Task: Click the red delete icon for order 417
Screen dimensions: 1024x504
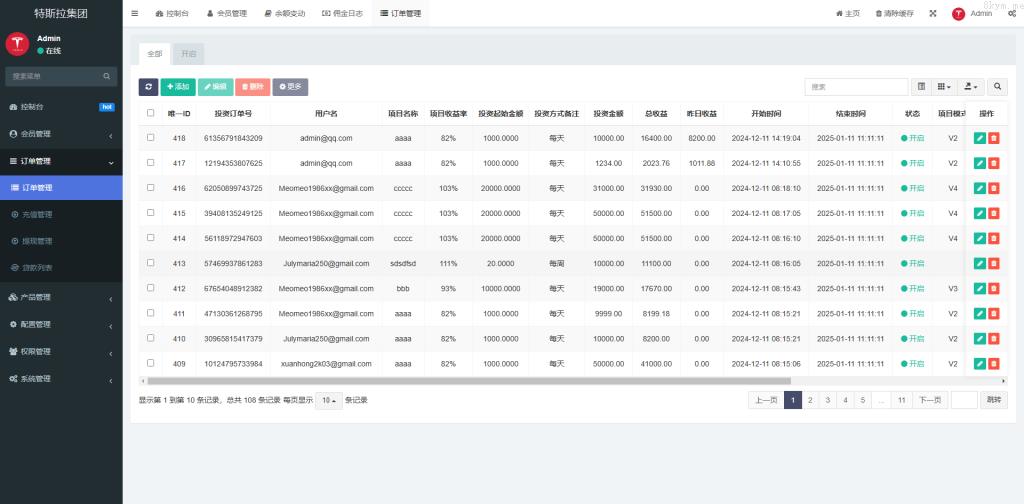Action: pyautogui.click(x=994, y=163)
